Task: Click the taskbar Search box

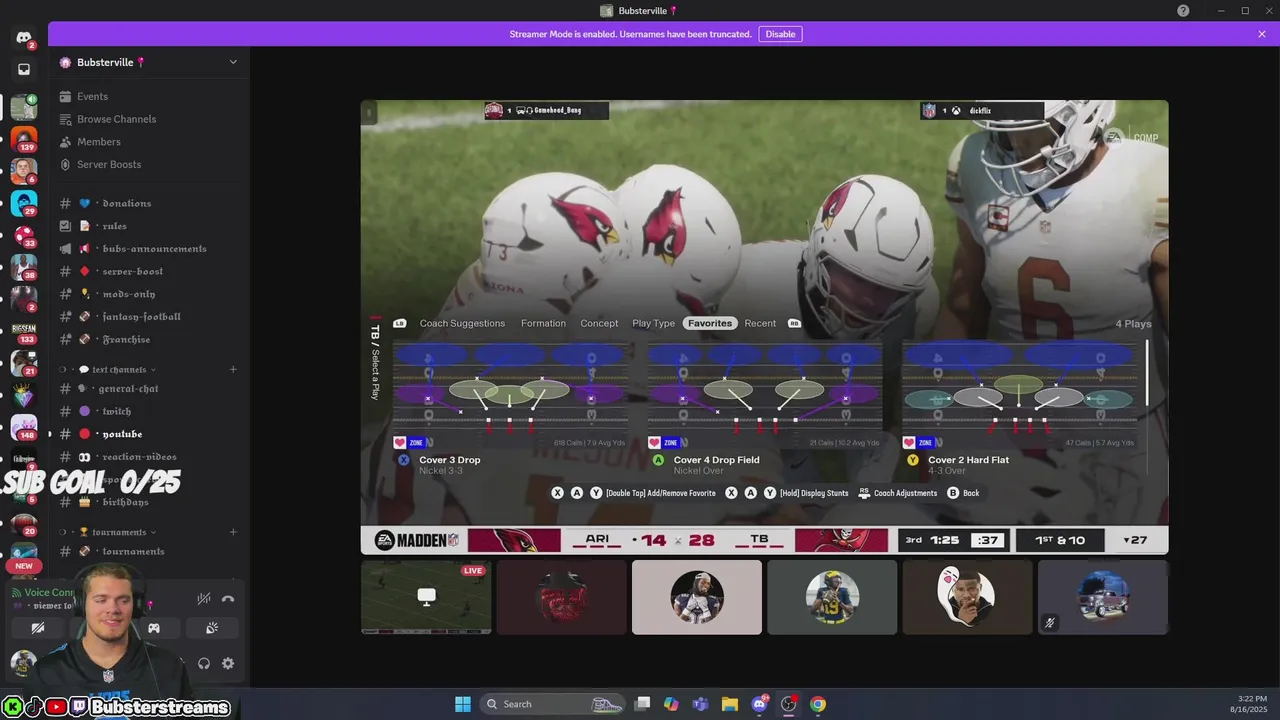Action: pos(553,704)
